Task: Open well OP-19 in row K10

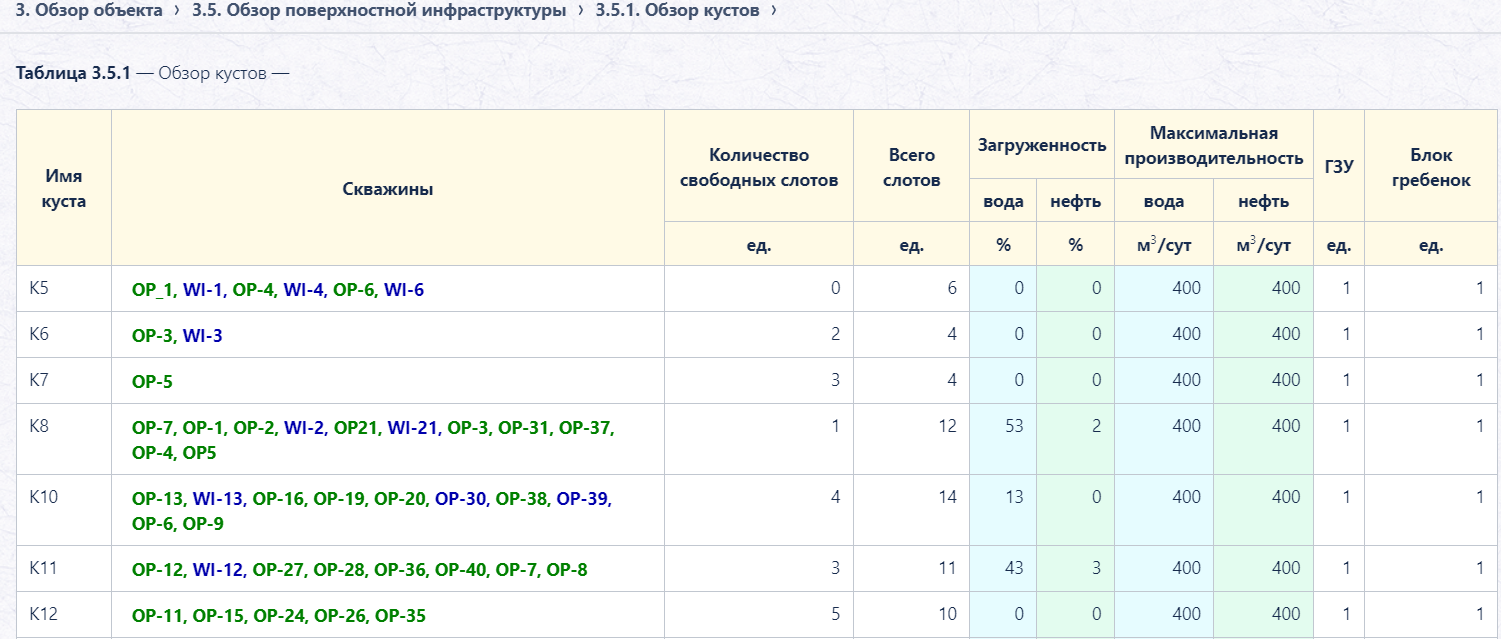Action: click(340, 498)
